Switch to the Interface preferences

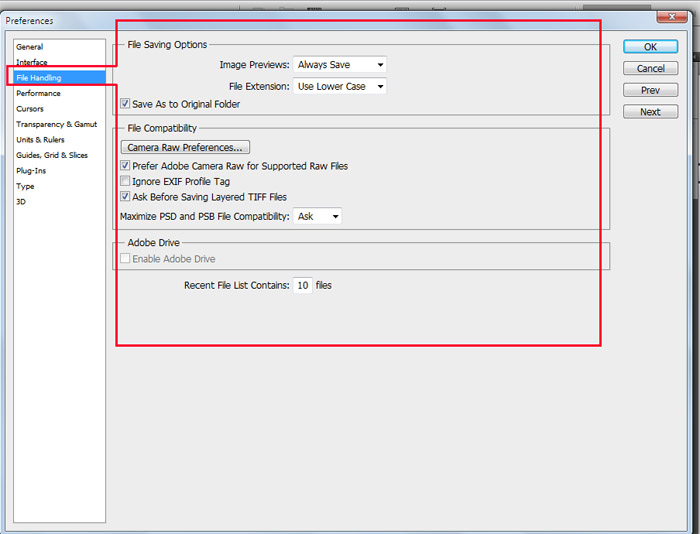coord(32,62)
